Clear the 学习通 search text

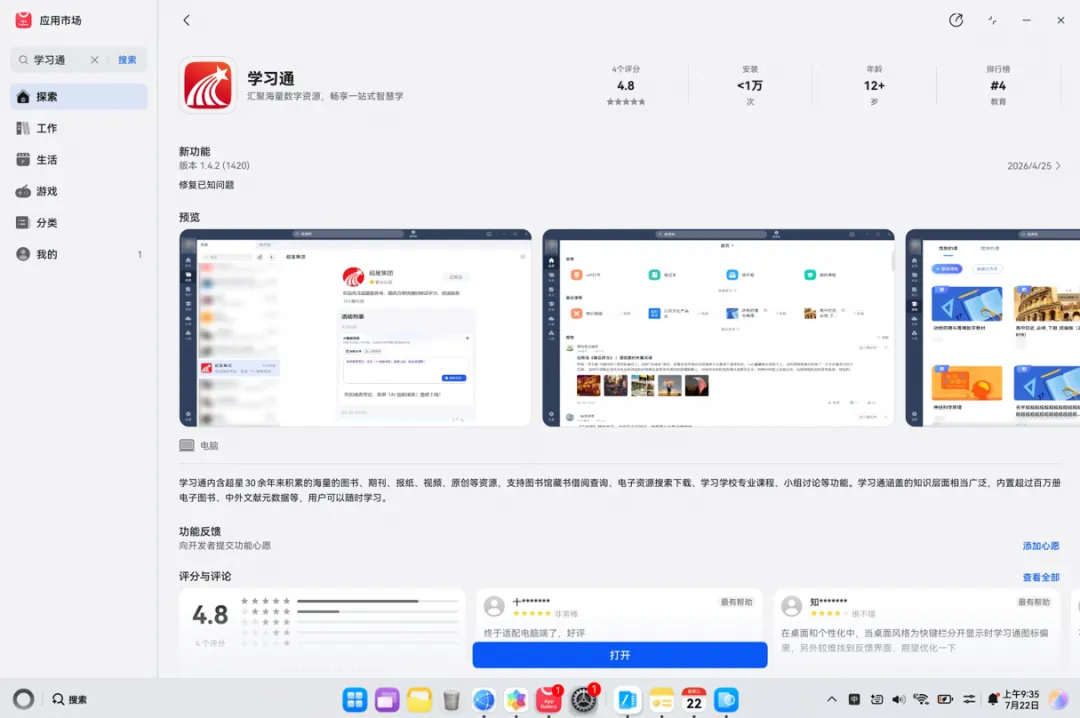[94, 60]
